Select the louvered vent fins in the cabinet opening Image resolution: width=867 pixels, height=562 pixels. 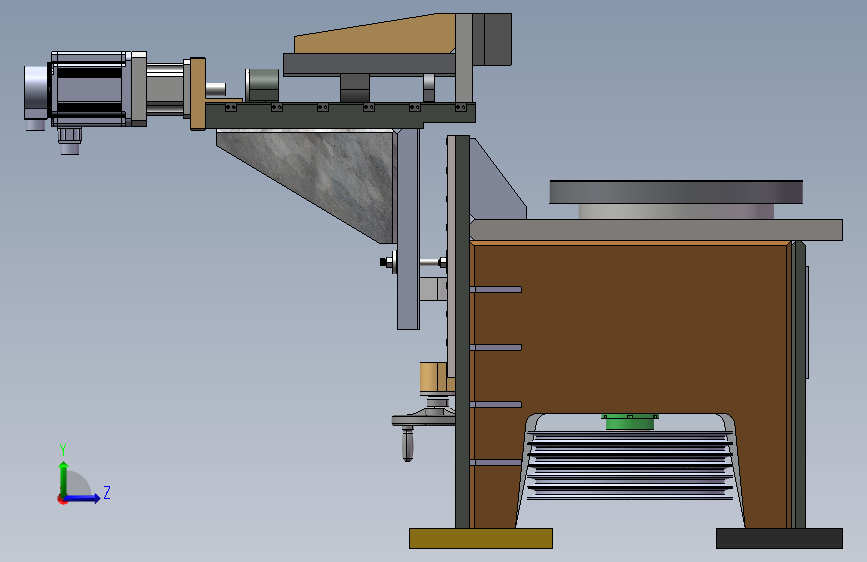click(x=630, y=466)
